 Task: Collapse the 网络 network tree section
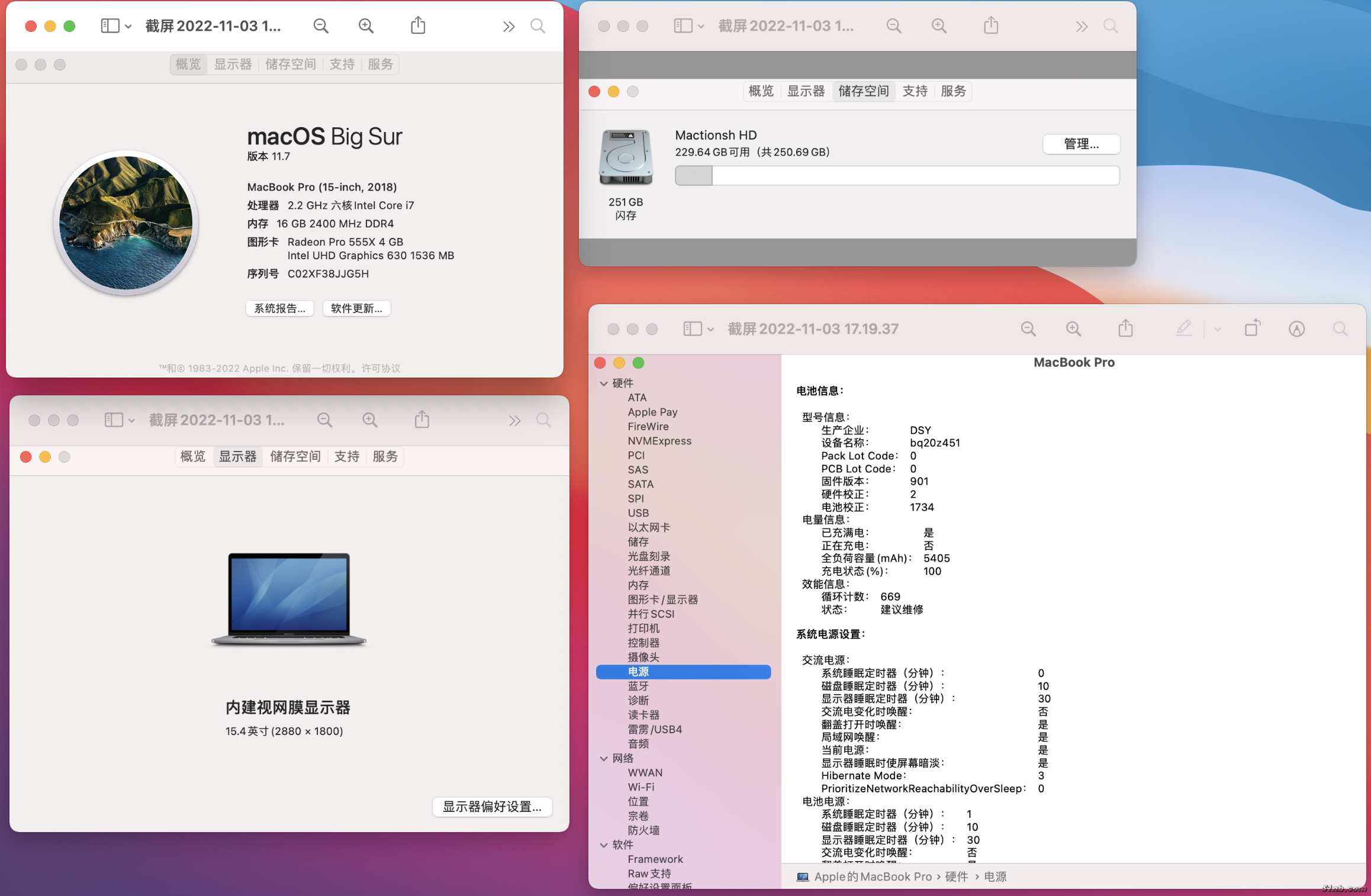pos(604,759)
